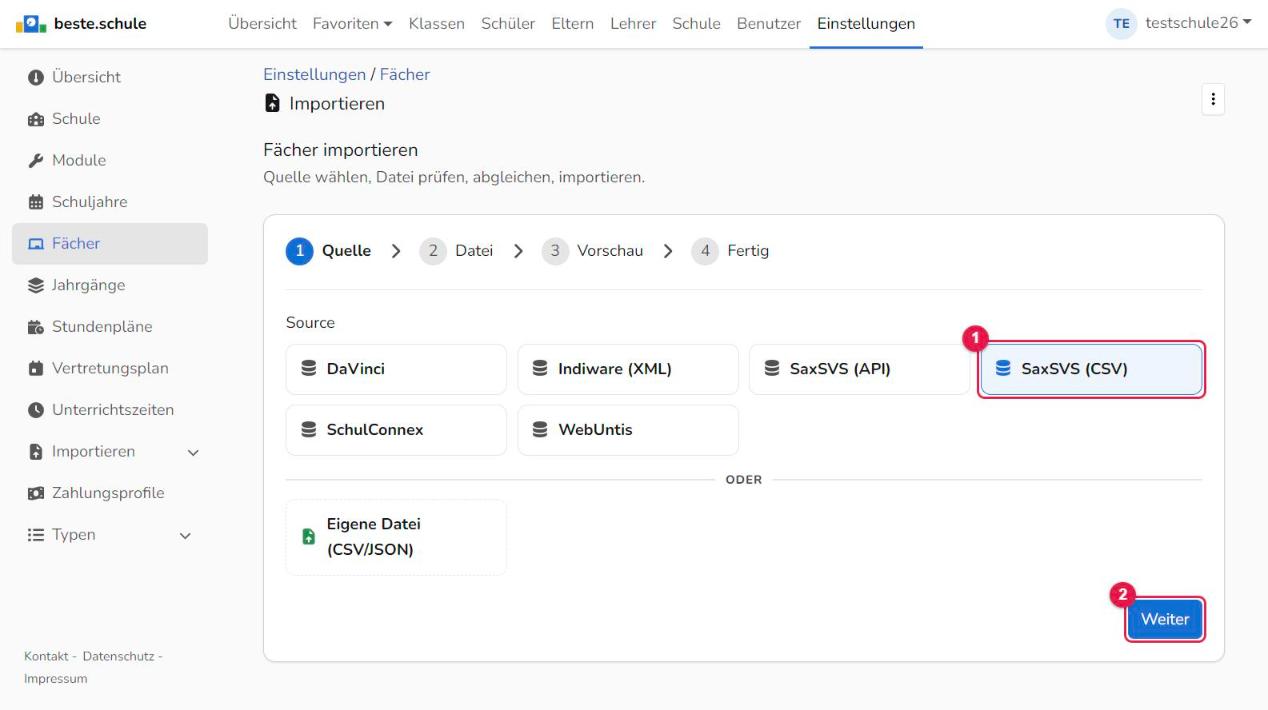This screenshot has width=1268, height=710.
Task: Click step 2 Datei in wizard
Action: point(457,251)
